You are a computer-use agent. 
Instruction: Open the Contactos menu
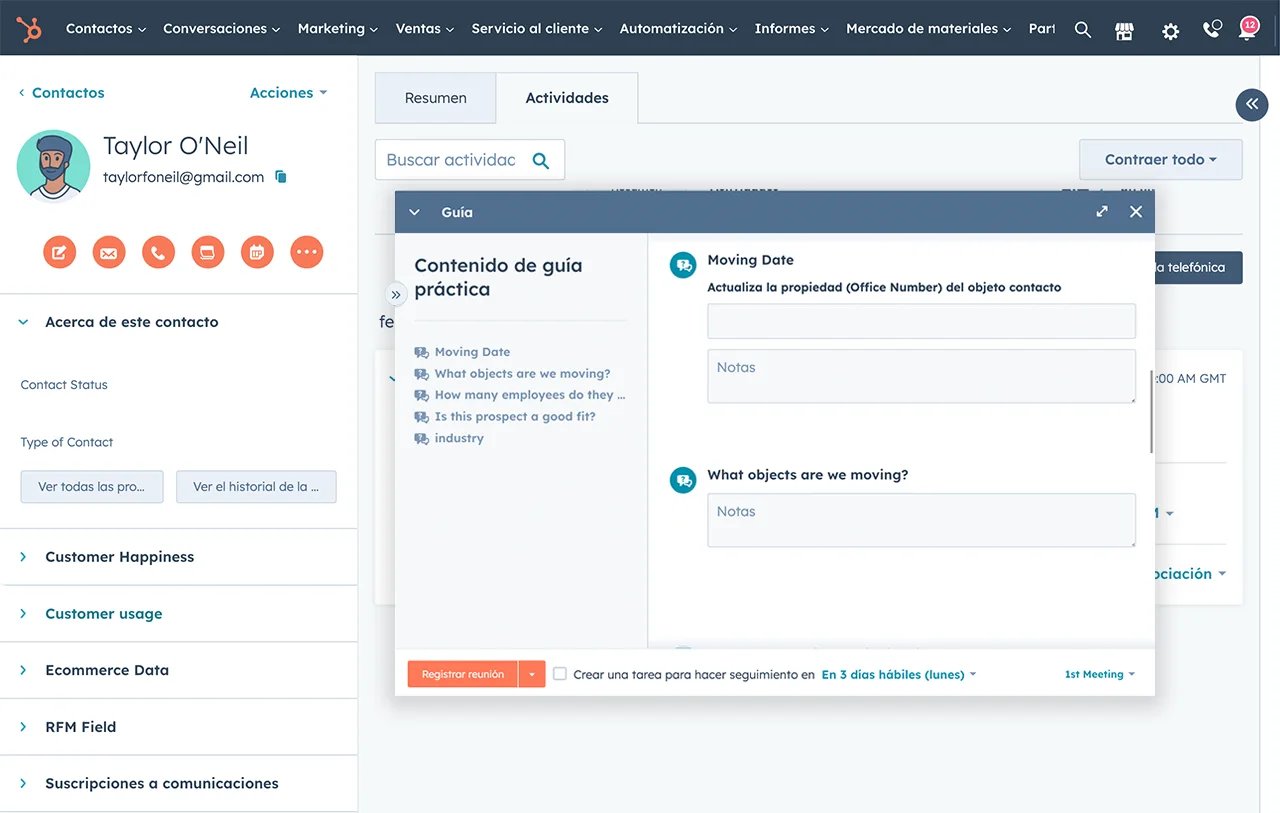106,29
